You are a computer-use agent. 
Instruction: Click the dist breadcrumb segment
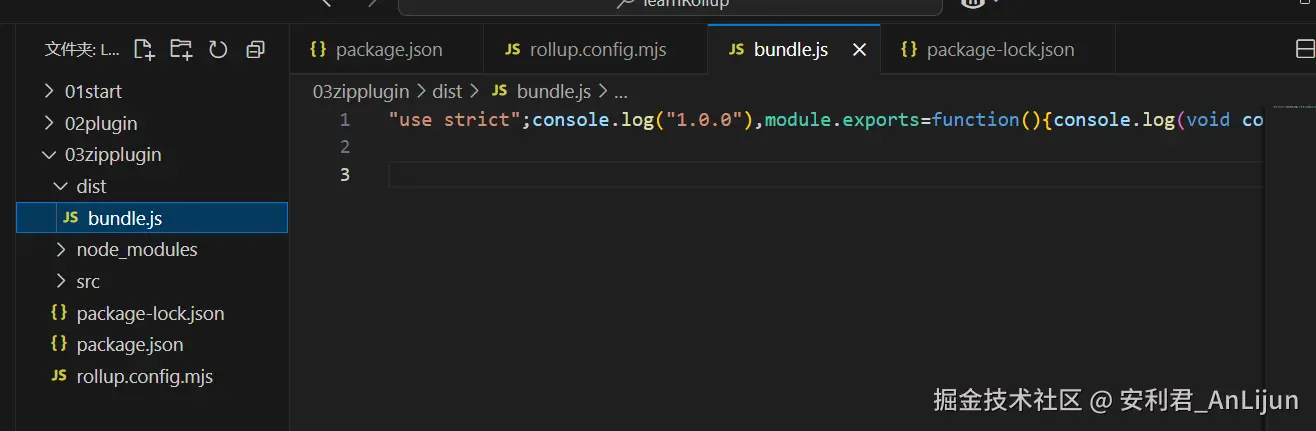(x=447, y=91)
